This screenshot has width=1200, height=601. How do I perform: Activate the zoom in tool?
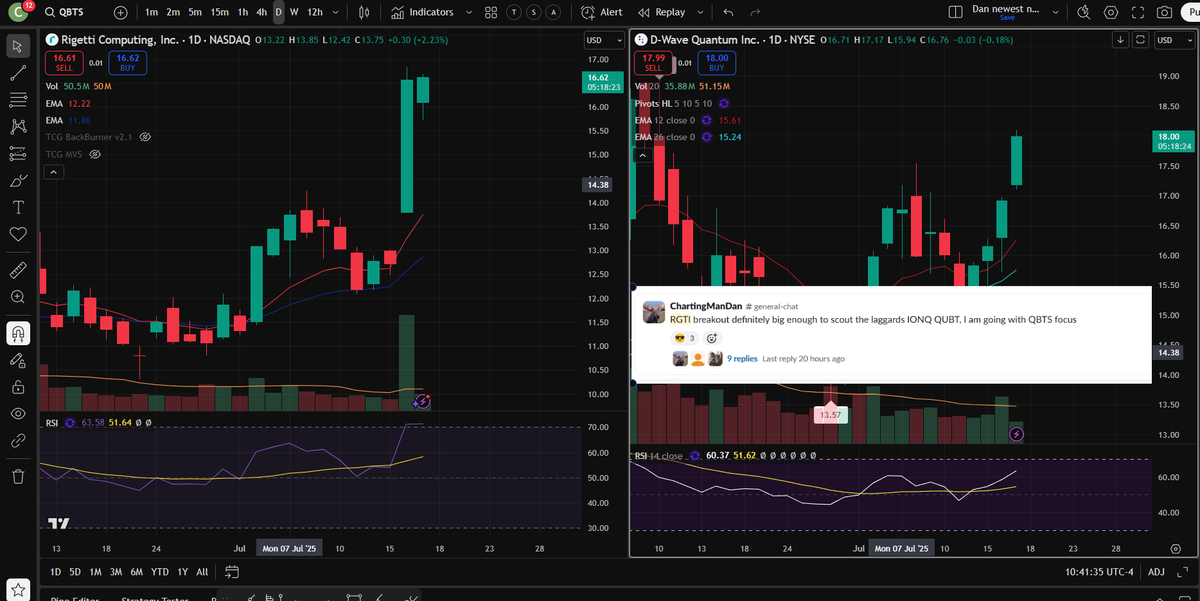pyautogui.click(x=17, y=297)
